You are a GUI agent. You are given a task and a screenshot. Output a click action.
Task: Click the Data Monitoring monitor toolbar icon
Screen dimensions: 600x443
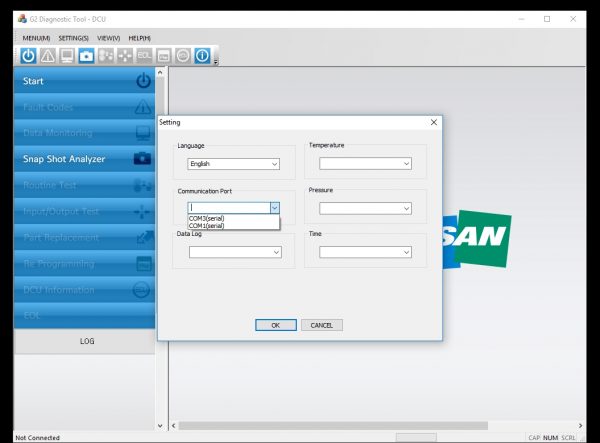[x=67, y=56]
